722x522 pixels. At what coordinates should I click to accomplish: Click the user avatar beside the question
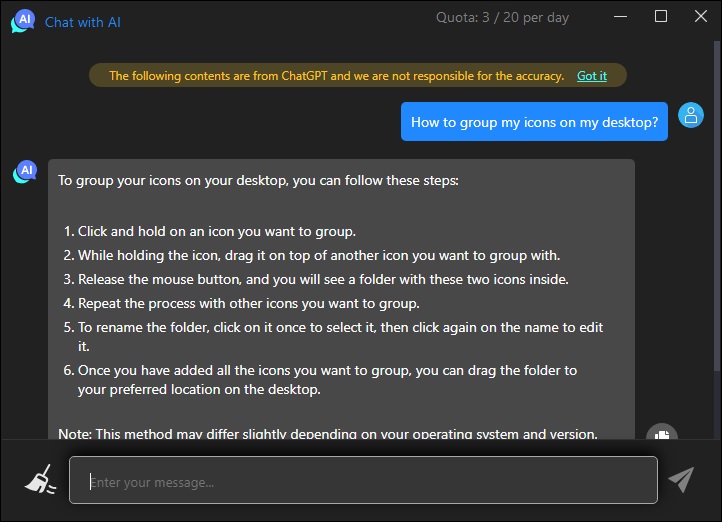691,115
